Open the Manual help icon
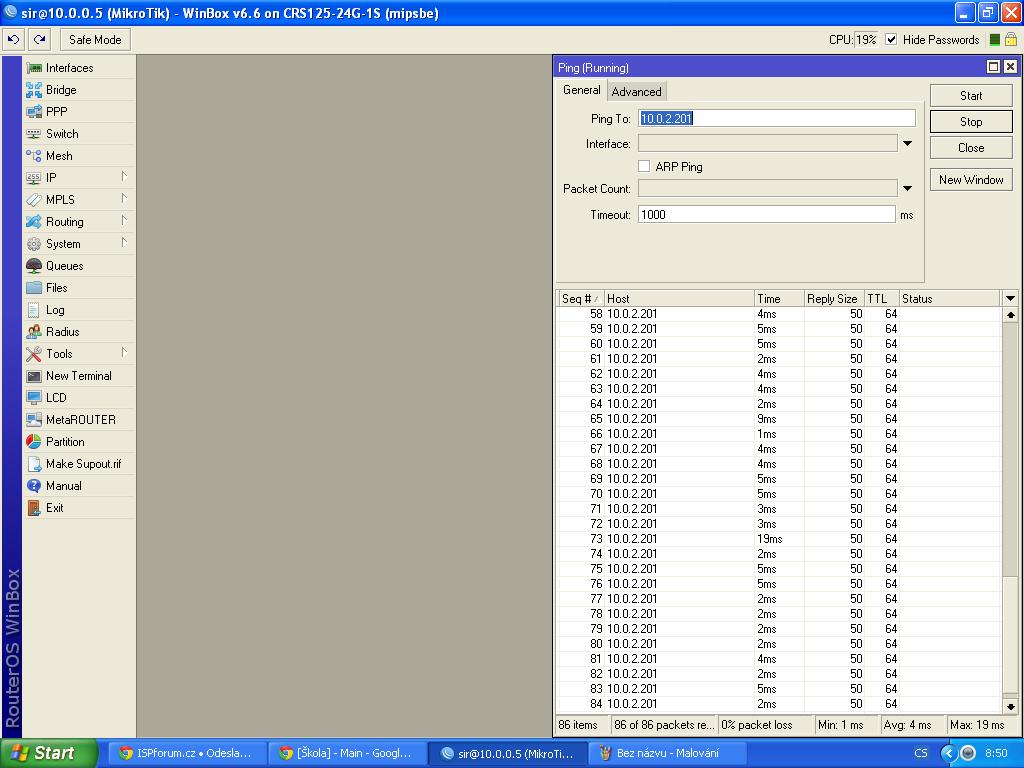The height and width of the screenshot is (768, 1024). 34,486
